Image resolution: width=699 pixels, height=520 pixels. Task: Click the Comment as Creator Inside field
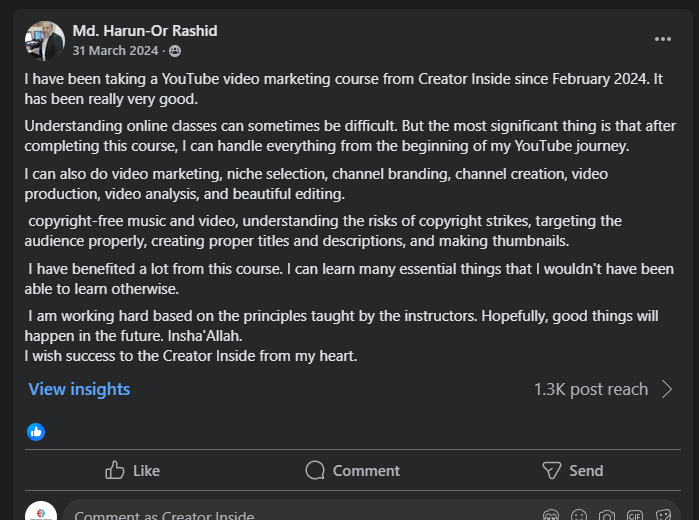300,516
